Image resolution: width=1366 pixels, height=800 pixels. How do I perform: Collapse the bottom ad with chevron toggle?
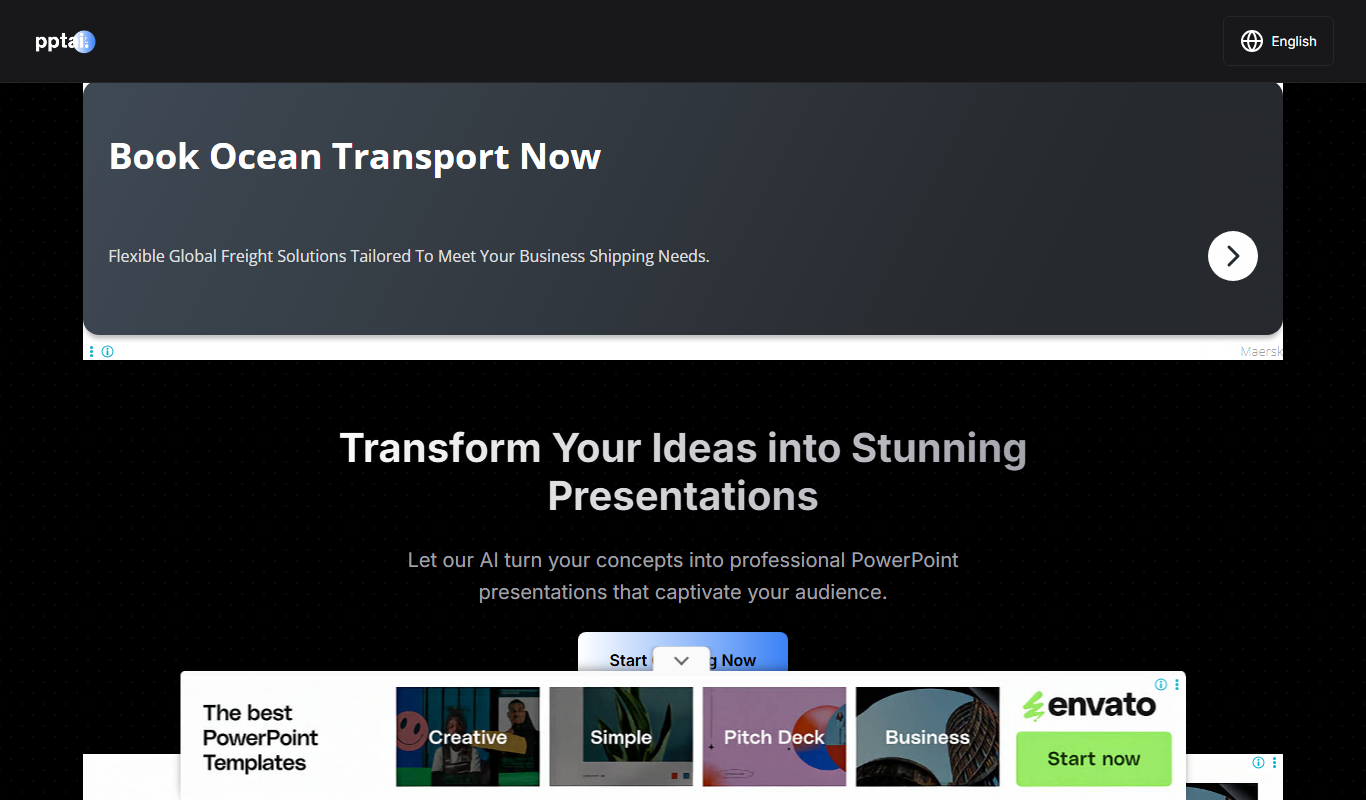coord(682,660)
